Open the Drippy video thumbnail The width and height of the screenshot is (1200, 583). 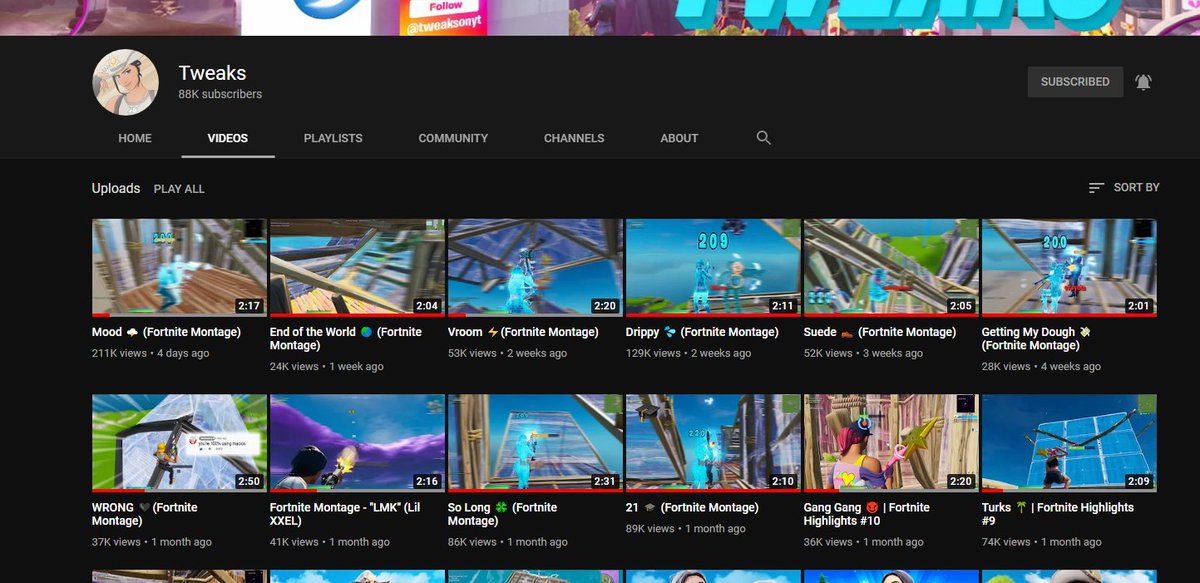tap(713, 267)
